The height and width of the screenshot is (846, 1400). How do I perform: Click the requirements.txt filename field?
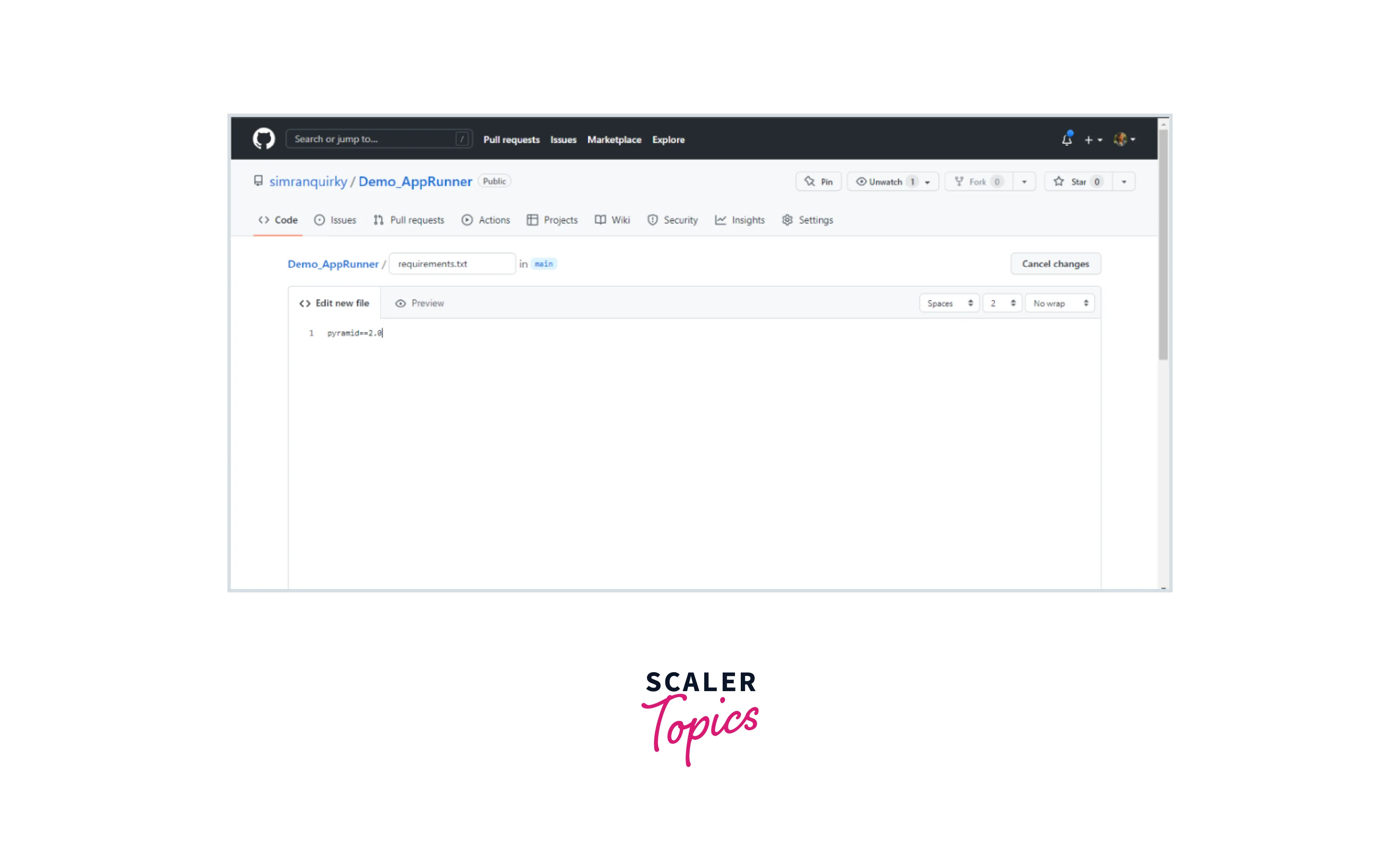452,264
